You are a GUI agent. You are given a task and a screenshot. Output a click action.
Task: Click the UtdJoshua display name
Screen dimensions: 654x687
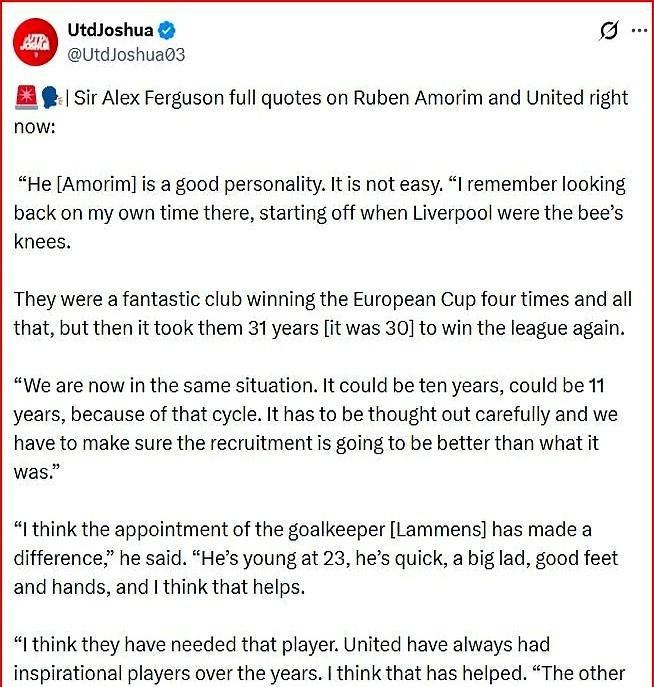coord(110,30)
